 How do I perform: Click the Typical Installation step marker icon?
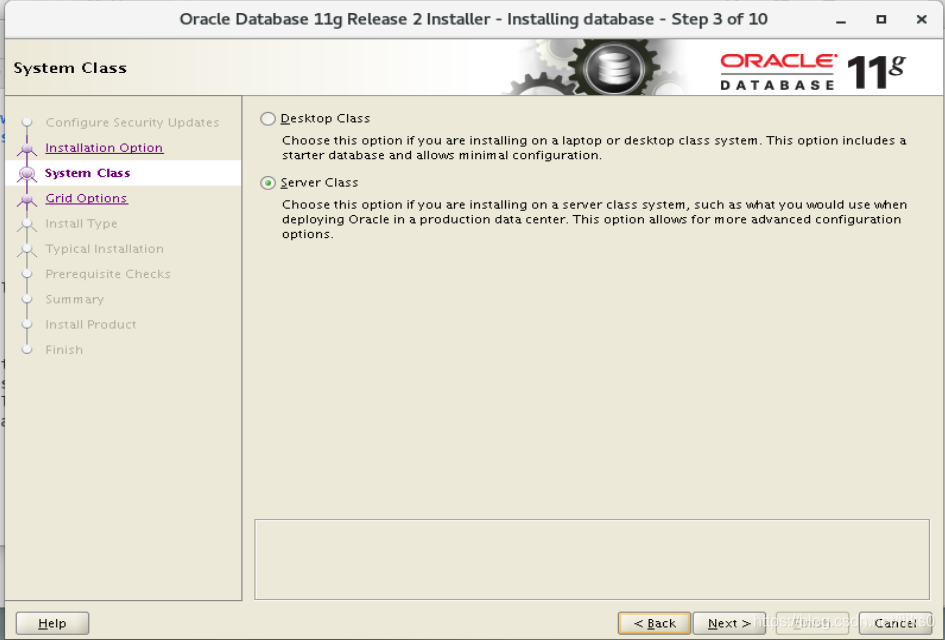tap(27, 249)
